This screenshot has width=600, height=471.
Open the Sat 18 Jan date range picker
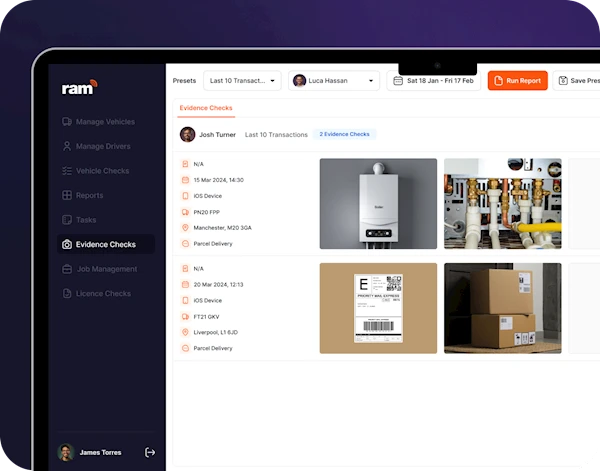click(433, 81)
